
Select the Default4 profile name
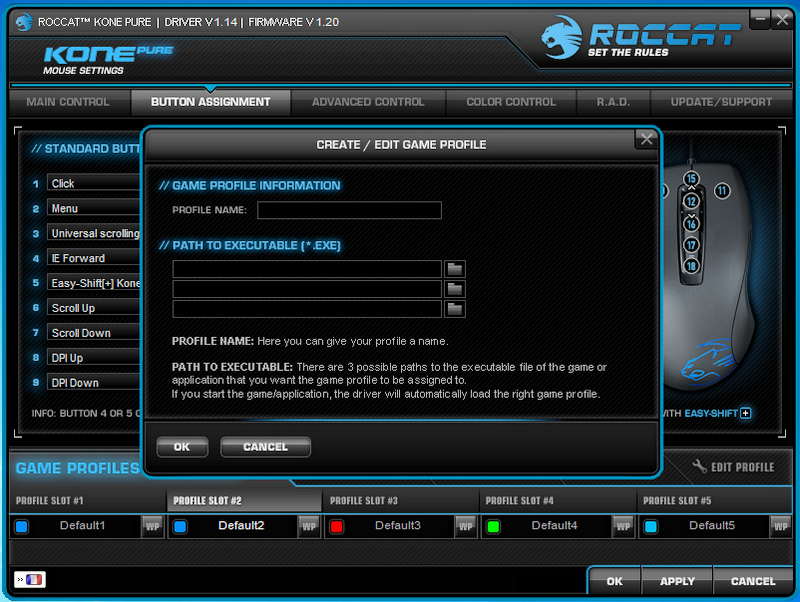tap(555, 525)
